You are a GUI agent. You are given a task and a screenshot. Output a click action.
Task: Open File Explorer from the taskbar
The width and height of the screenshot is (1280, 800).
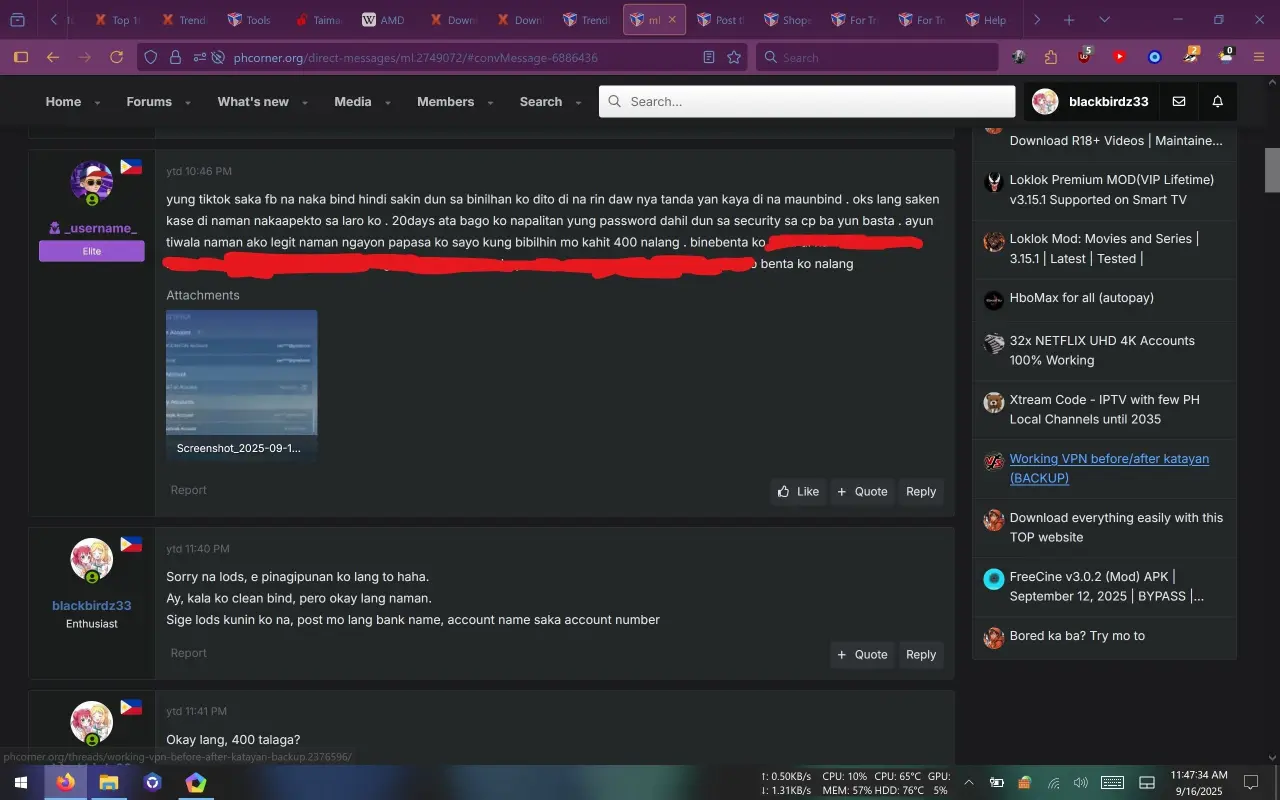[x=108, y=782]
